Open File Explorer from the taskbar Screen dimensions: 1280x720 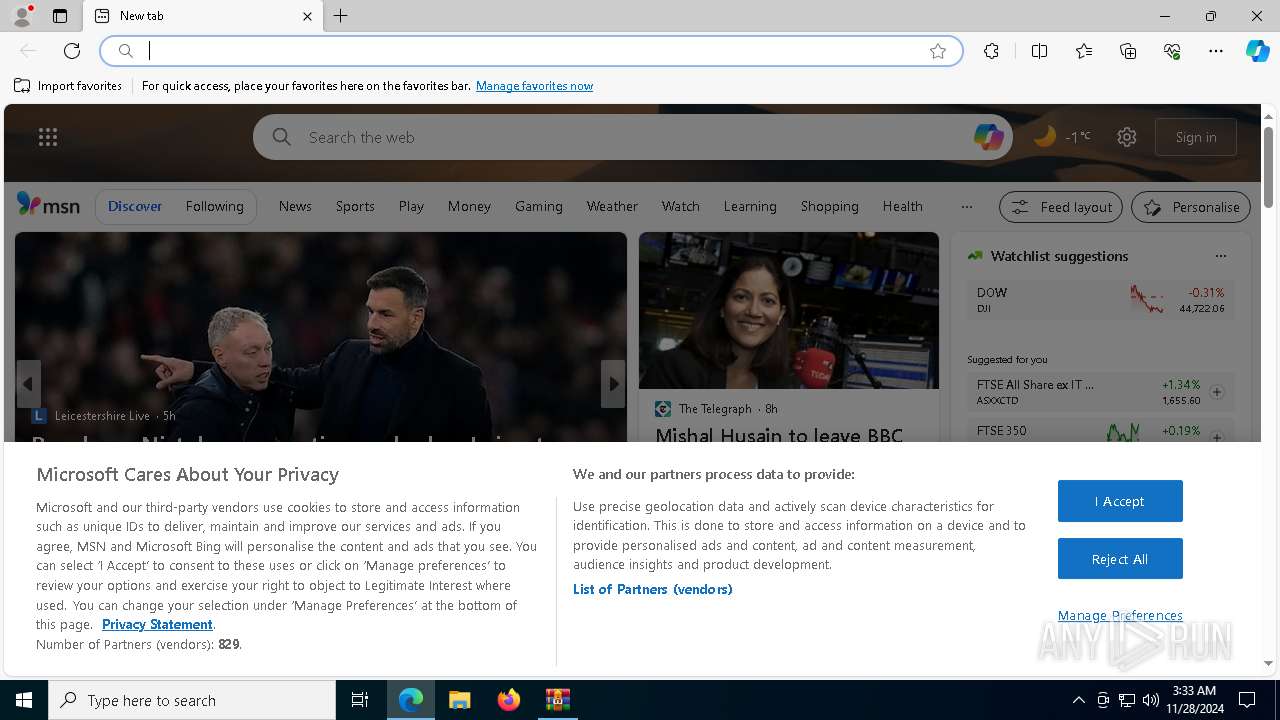click(459, 700)
